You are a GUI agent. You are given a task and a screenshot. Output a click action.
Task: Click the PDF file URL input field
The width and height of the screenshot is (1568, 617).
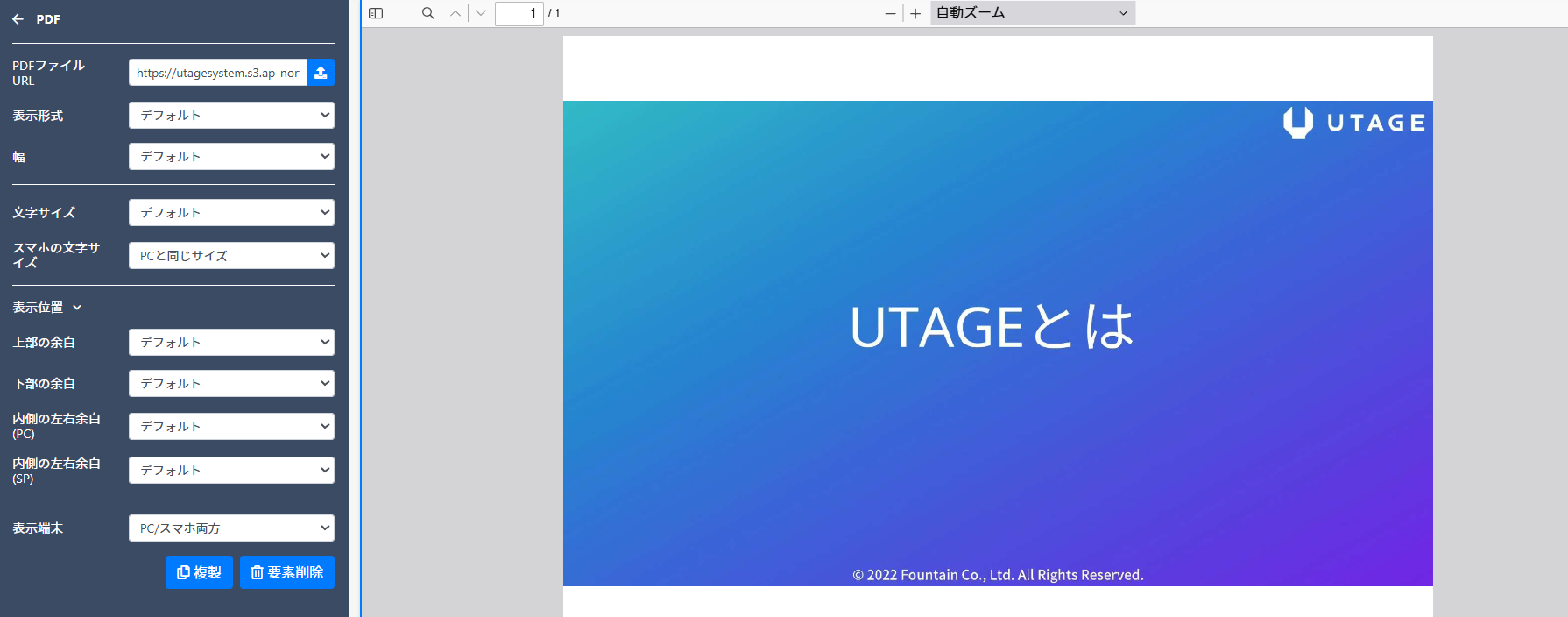pyautogui.click(x=217, y=73)
